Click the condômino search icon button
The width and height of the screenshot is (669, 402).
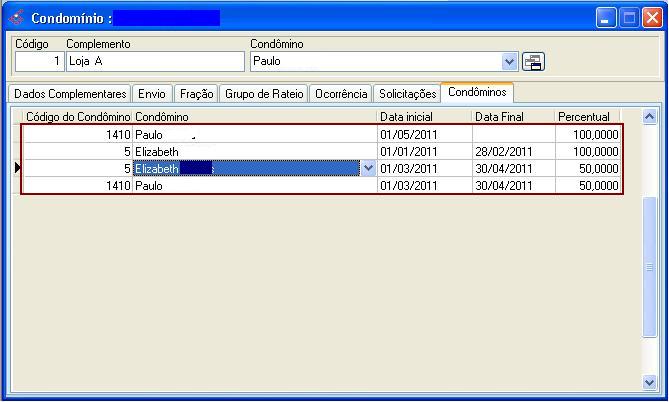533,62
